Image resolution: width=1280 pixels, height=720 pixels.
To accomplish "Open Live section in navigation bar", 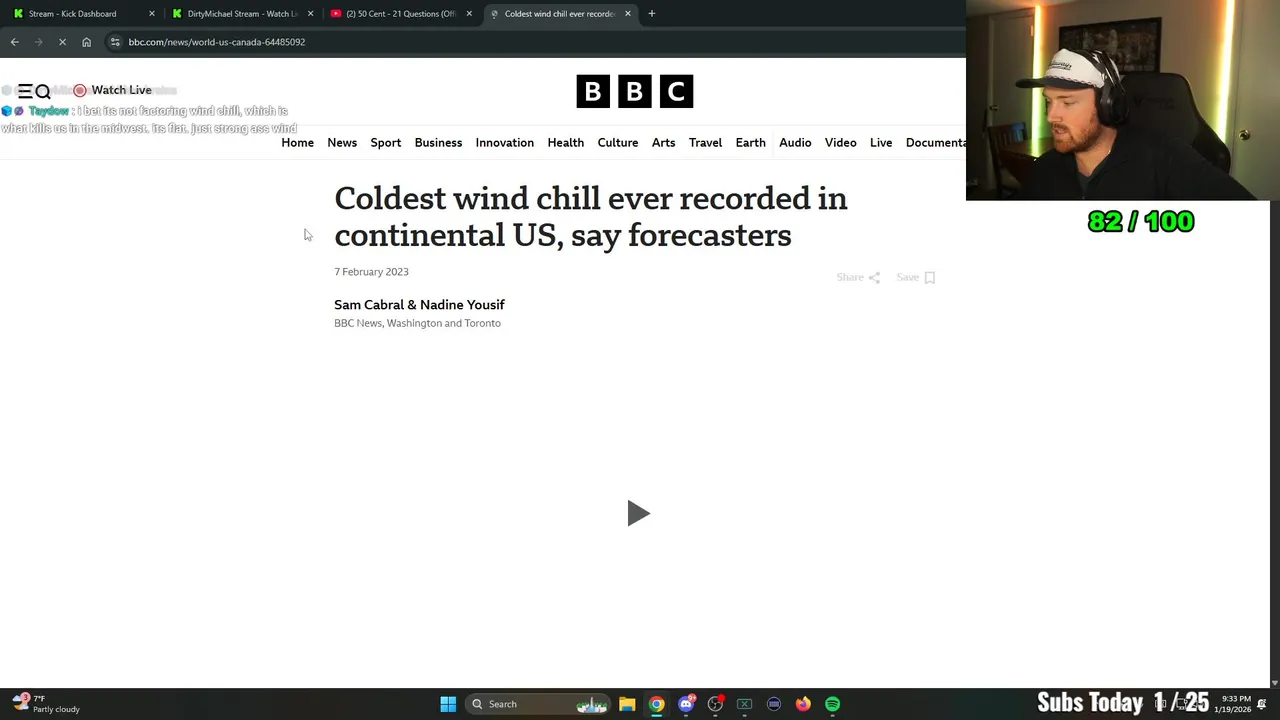I will click(x=881, y=143).
